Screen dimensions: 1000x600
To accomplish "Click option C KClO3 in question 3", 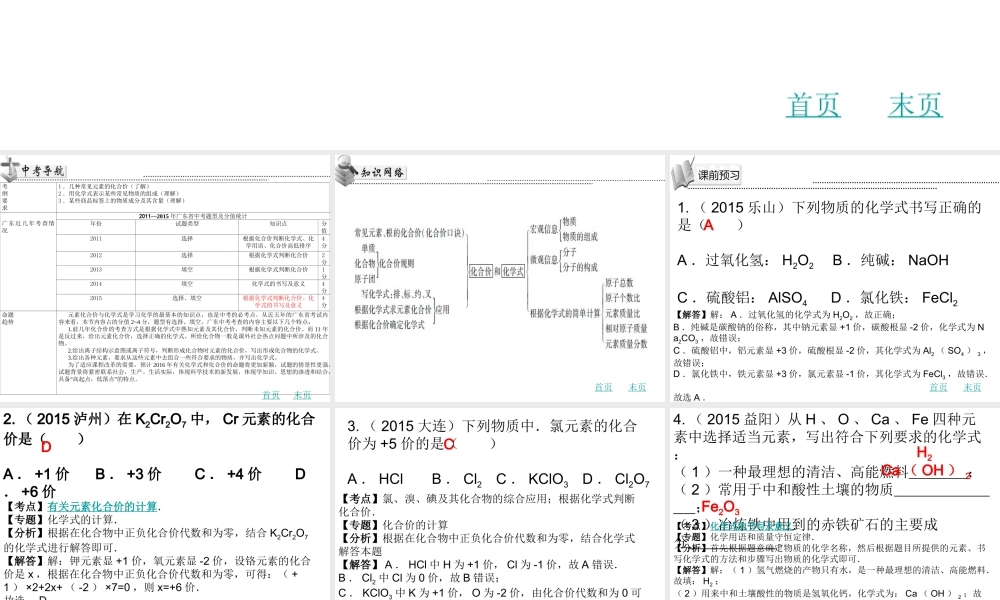I will (532, 479).
